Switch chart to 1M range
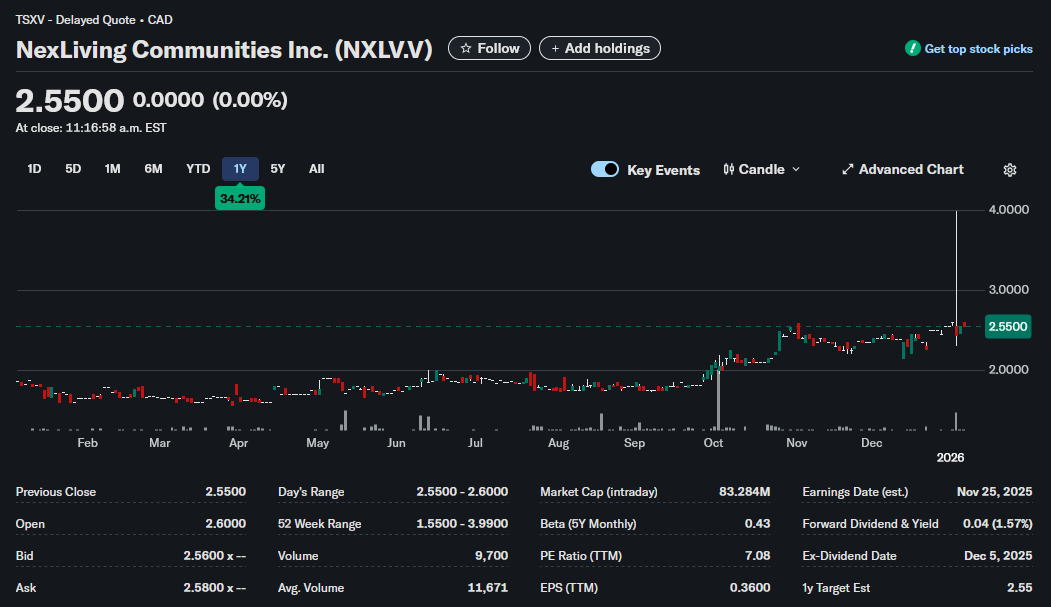The image size is (1051, 607). pos(113,169)
